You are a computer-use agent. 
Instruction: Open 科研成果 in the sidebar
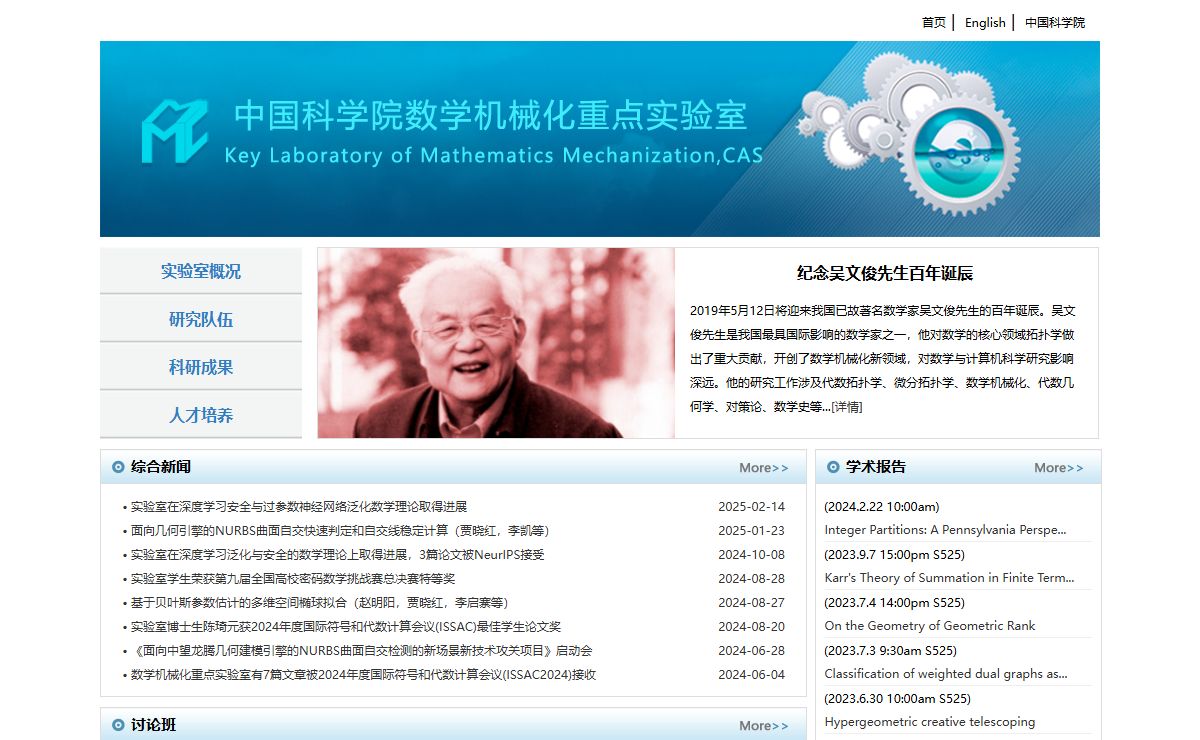(201, 367)
